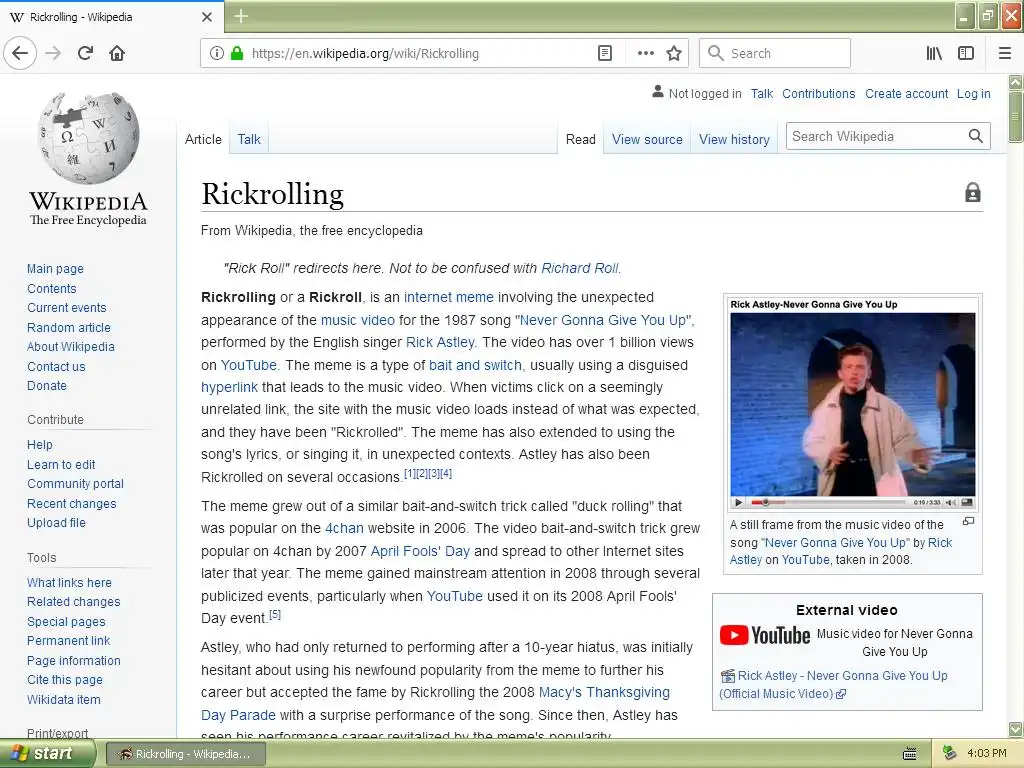Show site information via the info icon
Screen dimensions: 1024x768
point(217,54)
